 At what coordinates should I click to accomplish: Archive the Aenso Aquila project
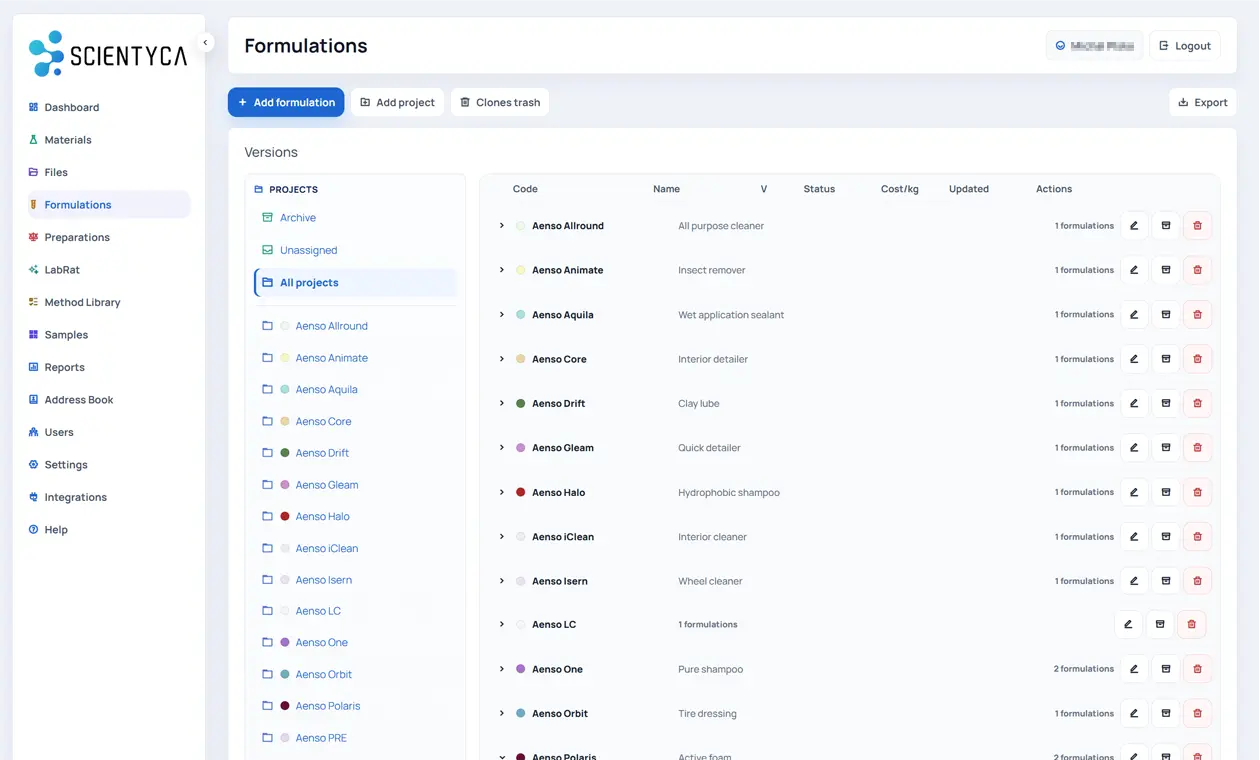click(x=1166, y=315)
